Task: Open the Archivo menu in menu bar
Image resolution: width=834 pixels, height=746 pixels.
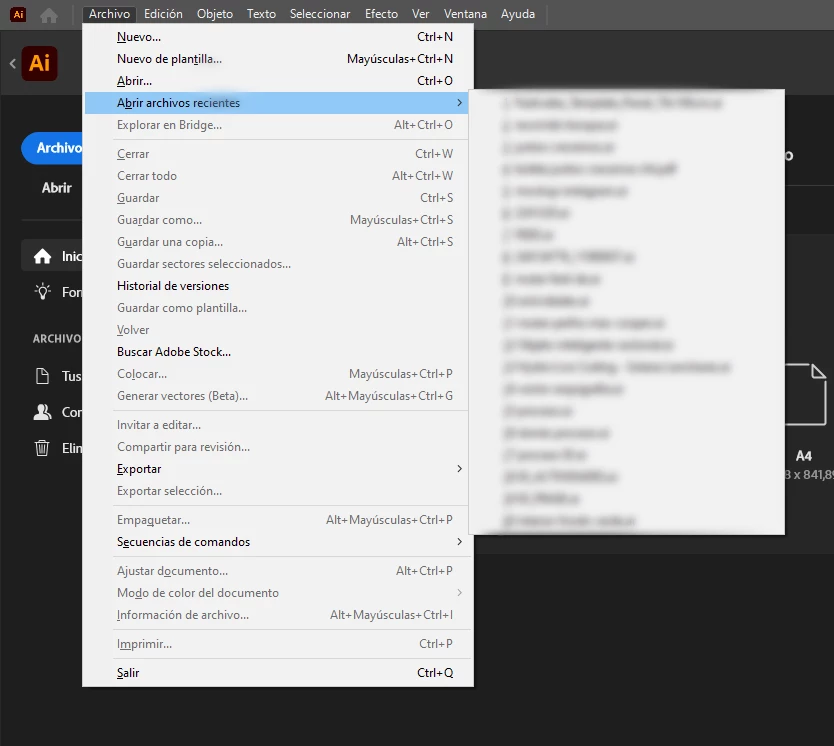Action: pos(109,14)
